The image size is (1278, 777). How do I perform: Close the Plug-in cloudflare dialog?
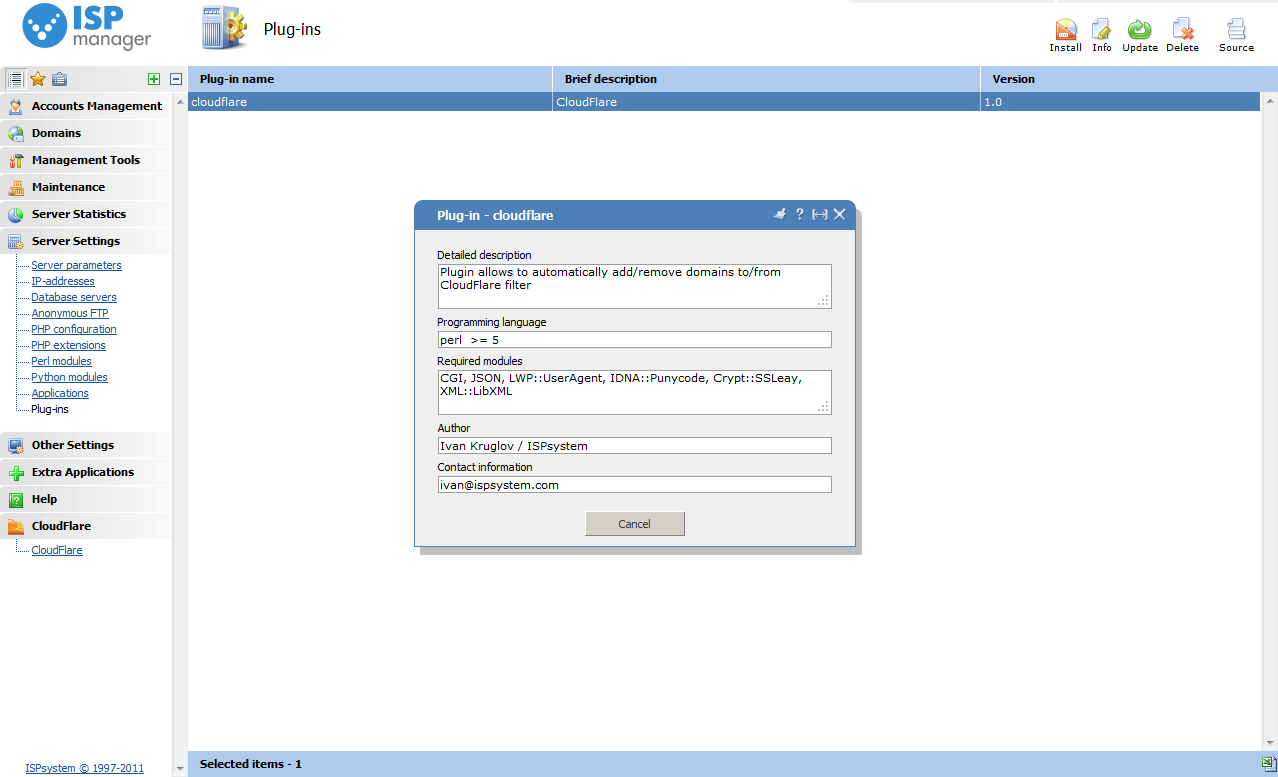(840, 214)
